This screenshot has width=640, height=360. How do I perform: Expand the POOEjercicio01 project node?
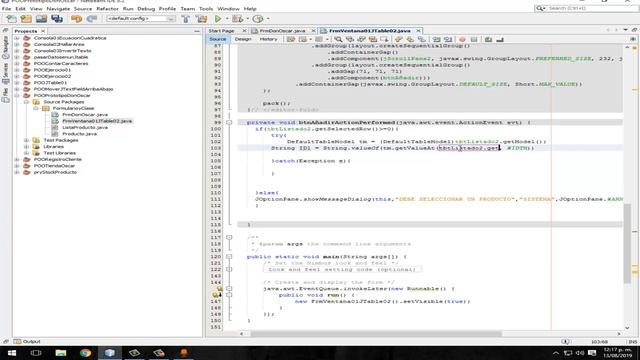[17, 70]
